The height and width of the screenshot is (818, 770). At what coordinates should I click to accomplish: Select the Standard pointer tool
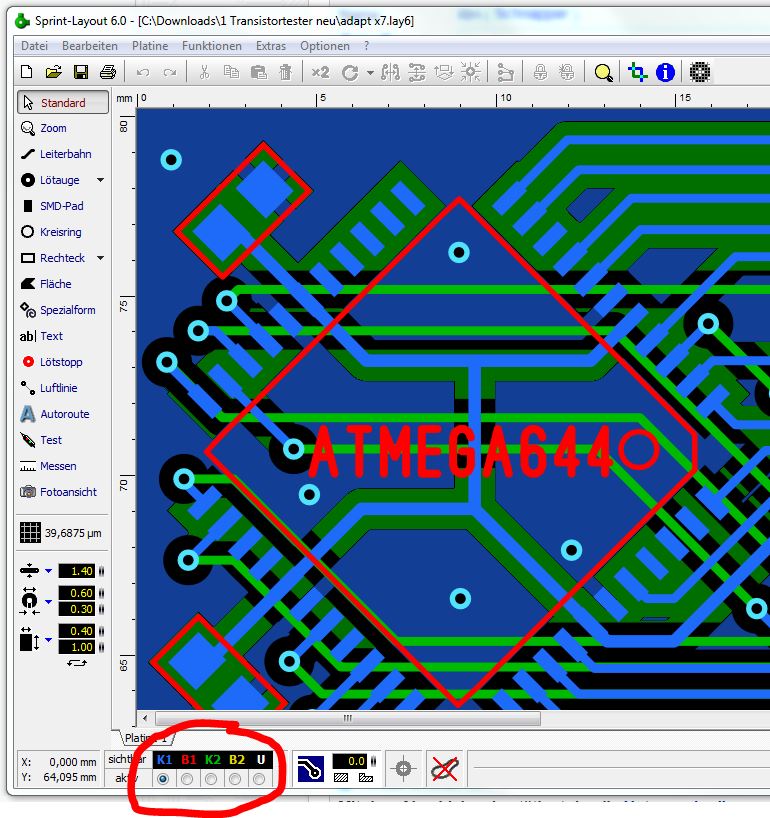(63, 103)
